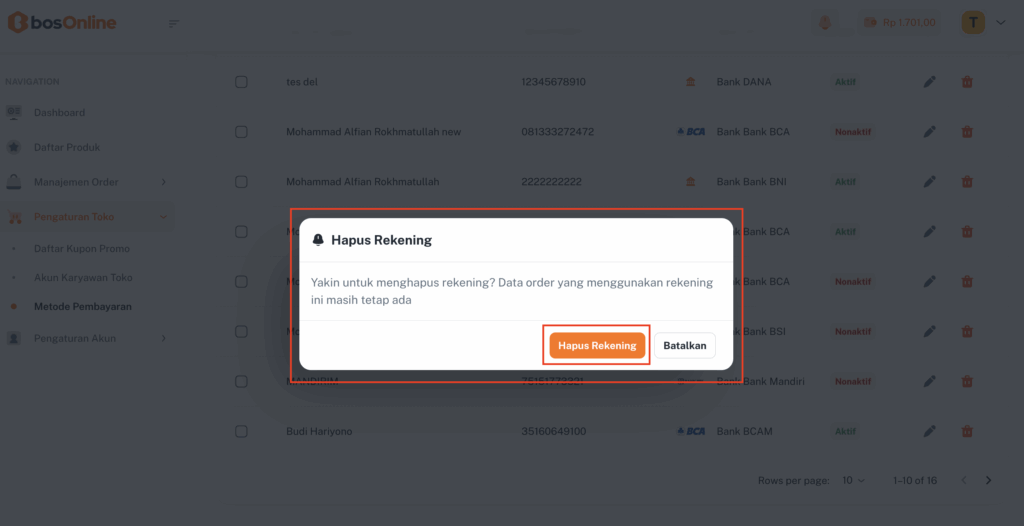
Task: Click the bosOnline logo
Action: click(x=62, y=22)
